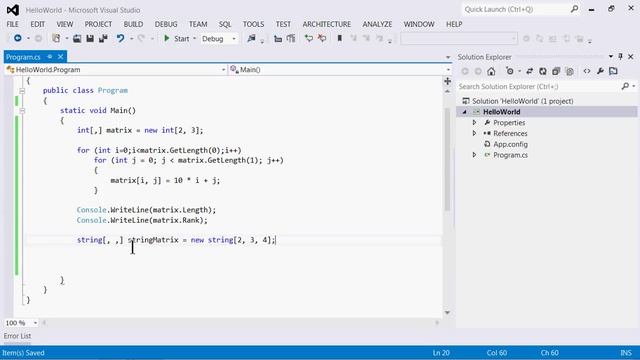The image size is (640, 360).
Task: Click the decrease indent toolbar icon
Action: coord(278,39)
